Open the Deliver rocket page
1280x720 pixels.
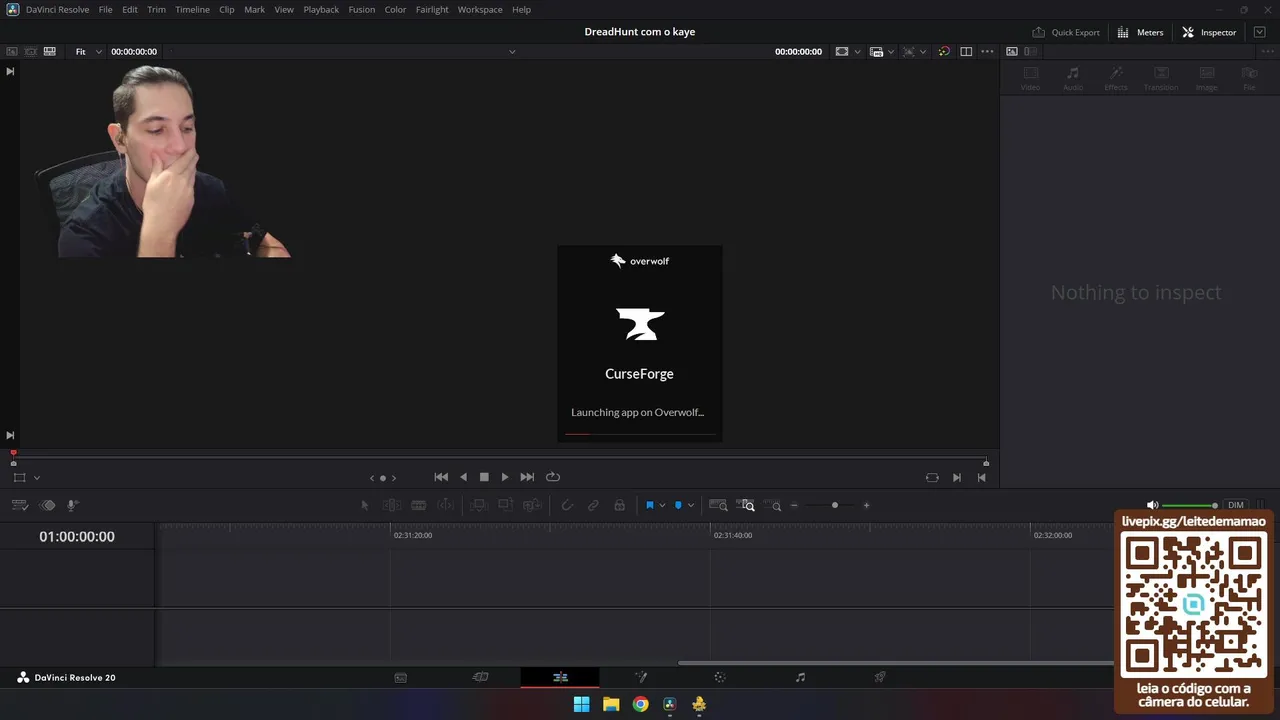[x=880, y=677]
